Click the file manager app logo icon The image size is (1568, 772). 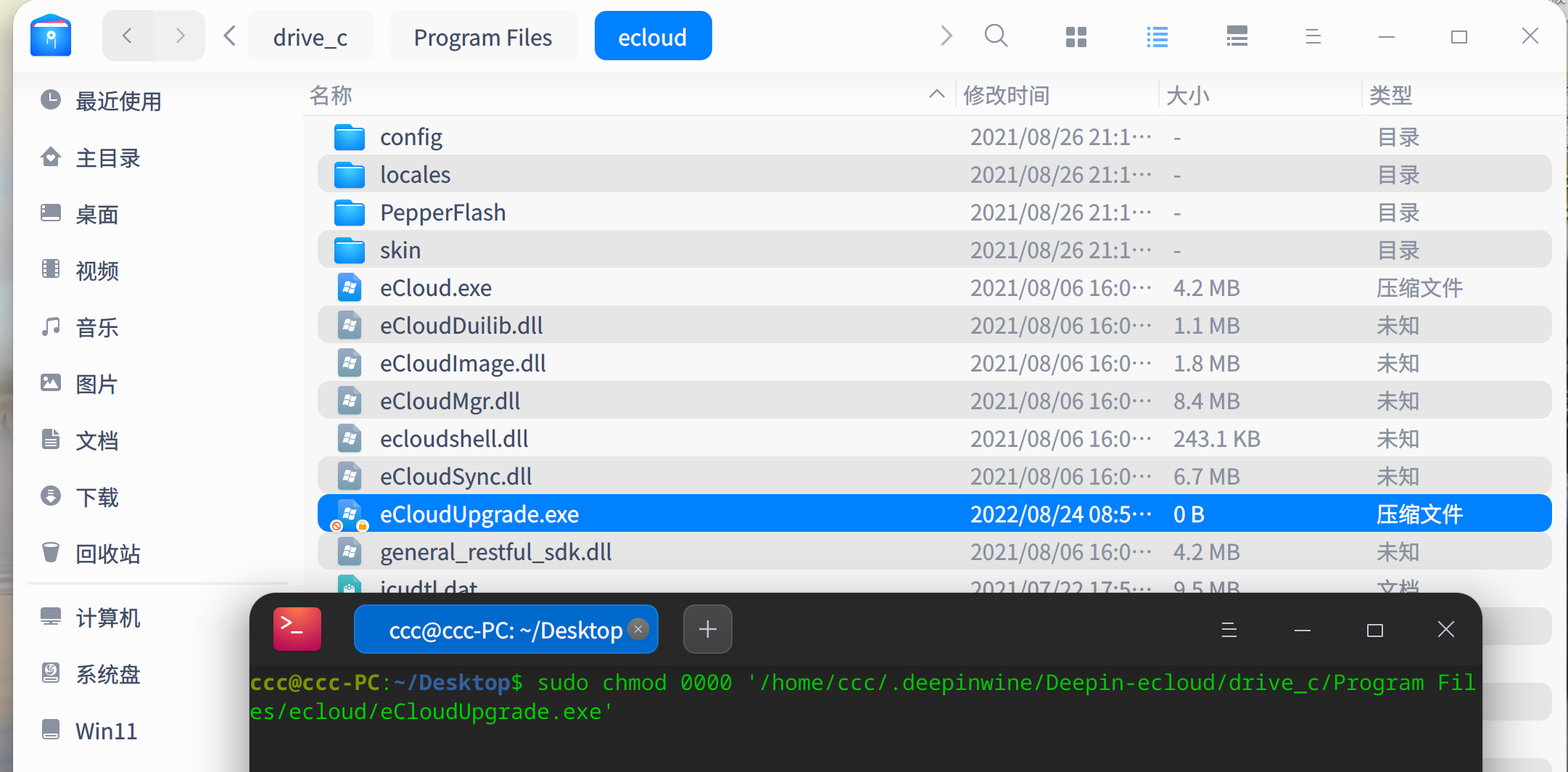51,36
